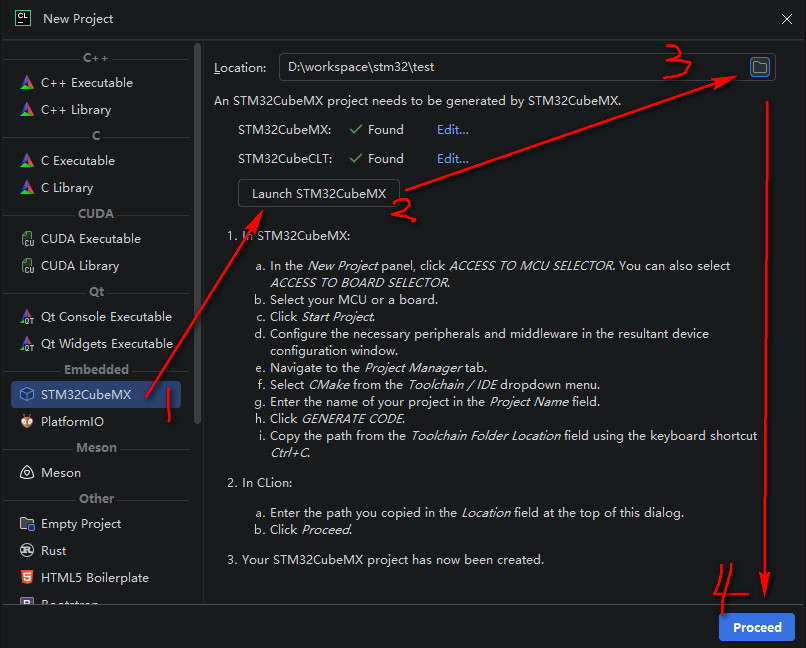Viewport: 806px width, 648px height.
Task: Choose C Library from list
Action: point(96,188)
